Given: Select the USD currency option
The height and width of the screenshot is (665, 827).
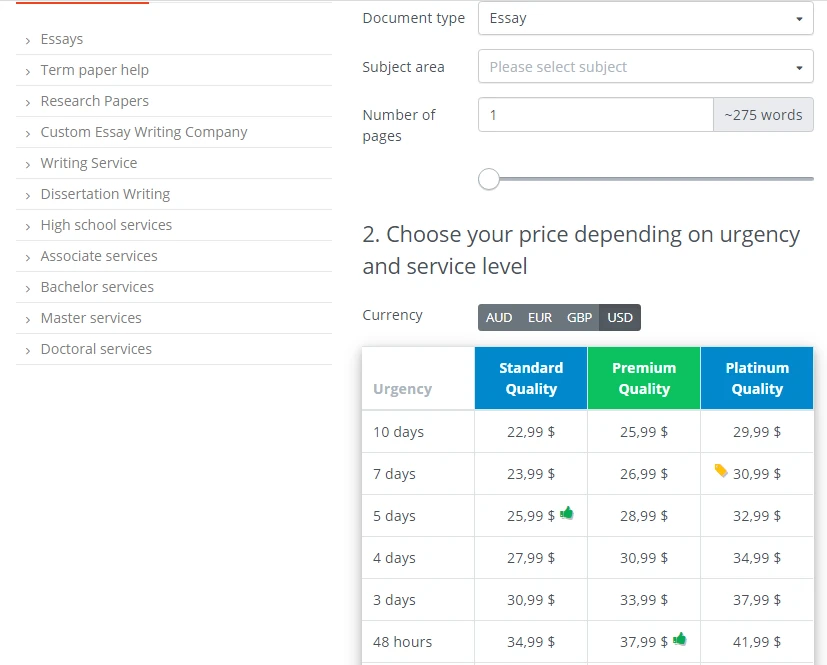Looking at the screenshot, I should [620, 317].
